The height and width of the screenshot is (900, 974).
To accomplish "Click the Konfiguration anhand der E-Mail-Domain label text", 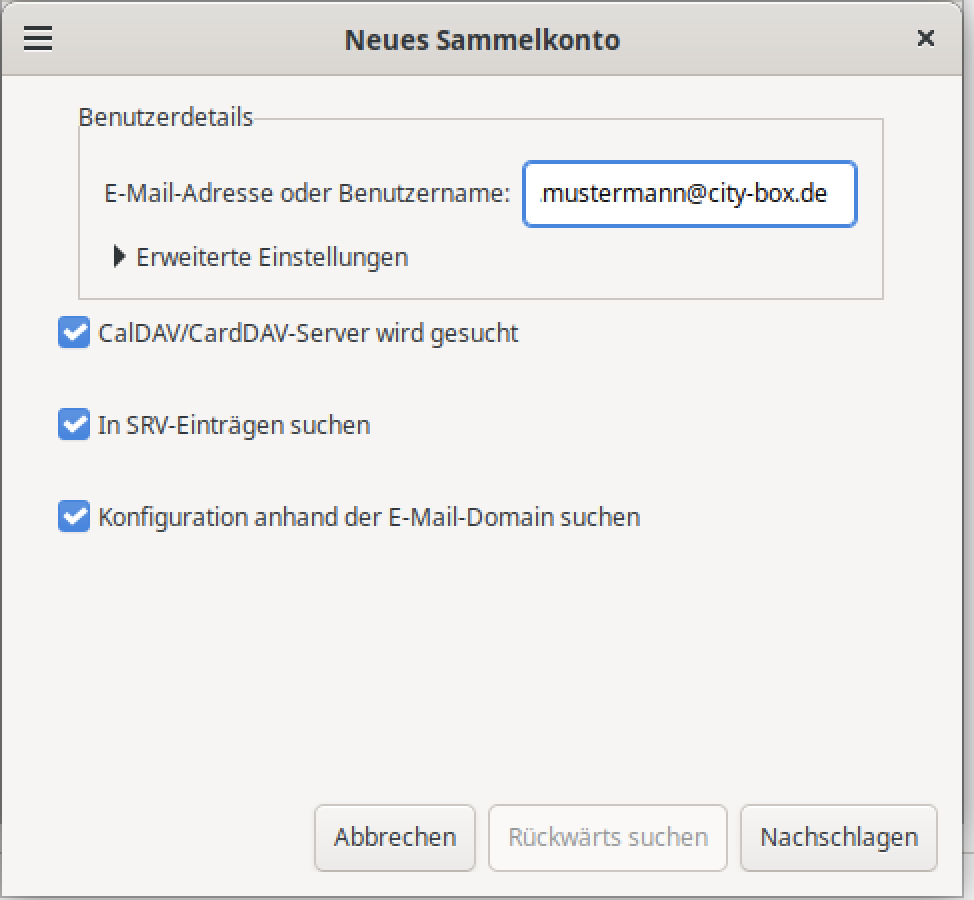I will click(368, 517).
